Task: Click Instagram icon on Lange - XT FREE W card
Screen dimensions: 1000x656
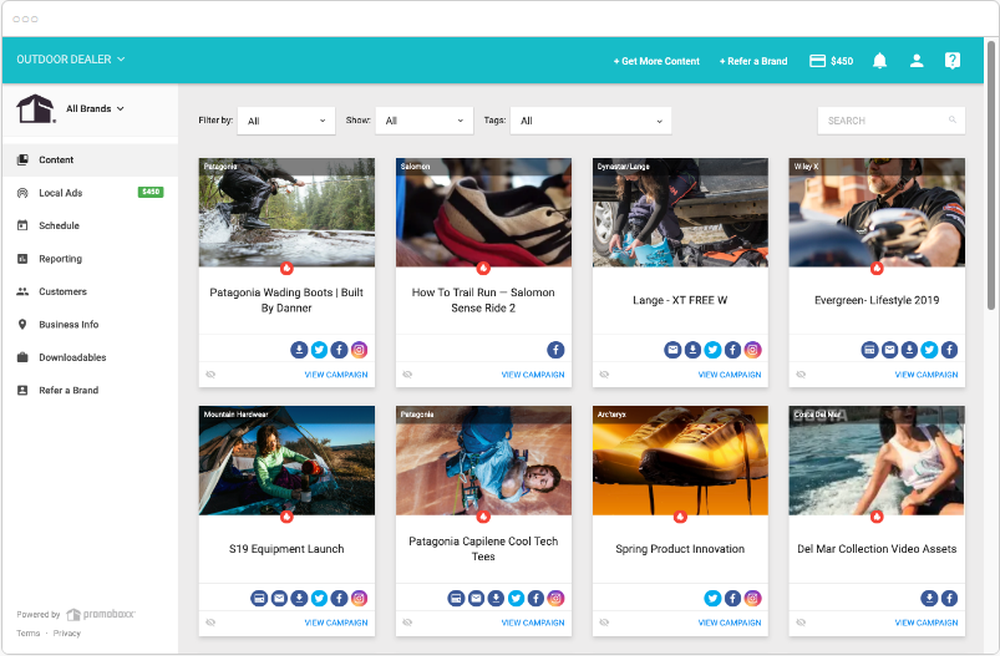Action: pos(753,349)
